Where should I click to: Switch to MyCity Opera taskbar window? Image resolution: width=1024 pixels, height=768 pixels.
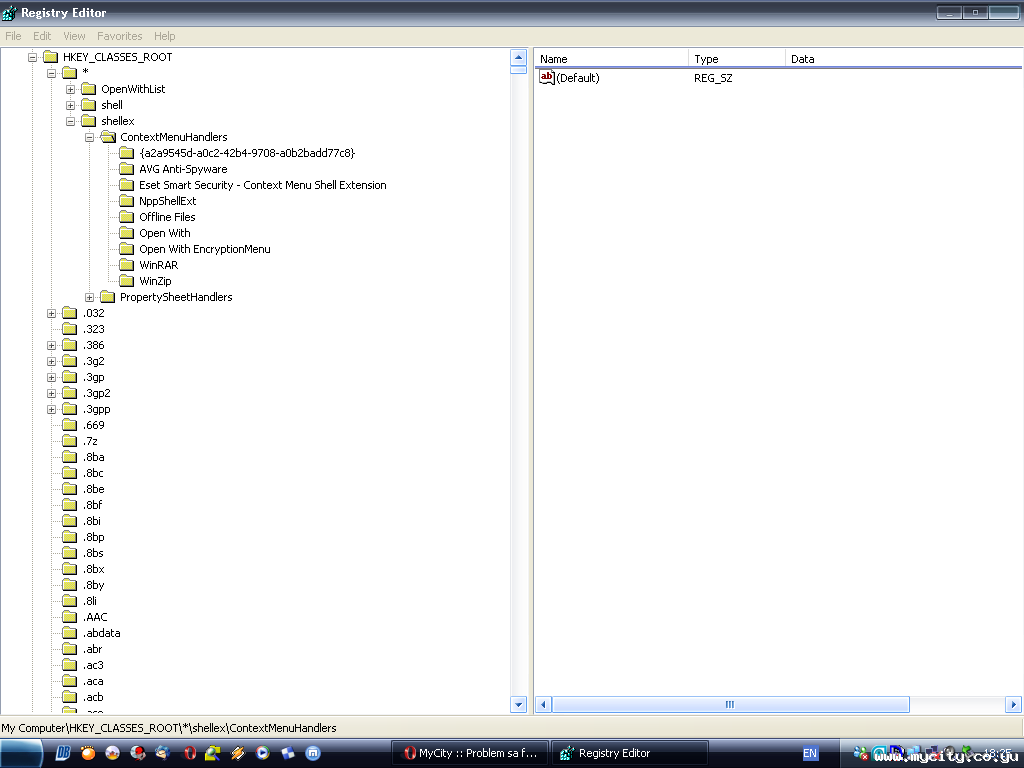(x=470, y=753)
